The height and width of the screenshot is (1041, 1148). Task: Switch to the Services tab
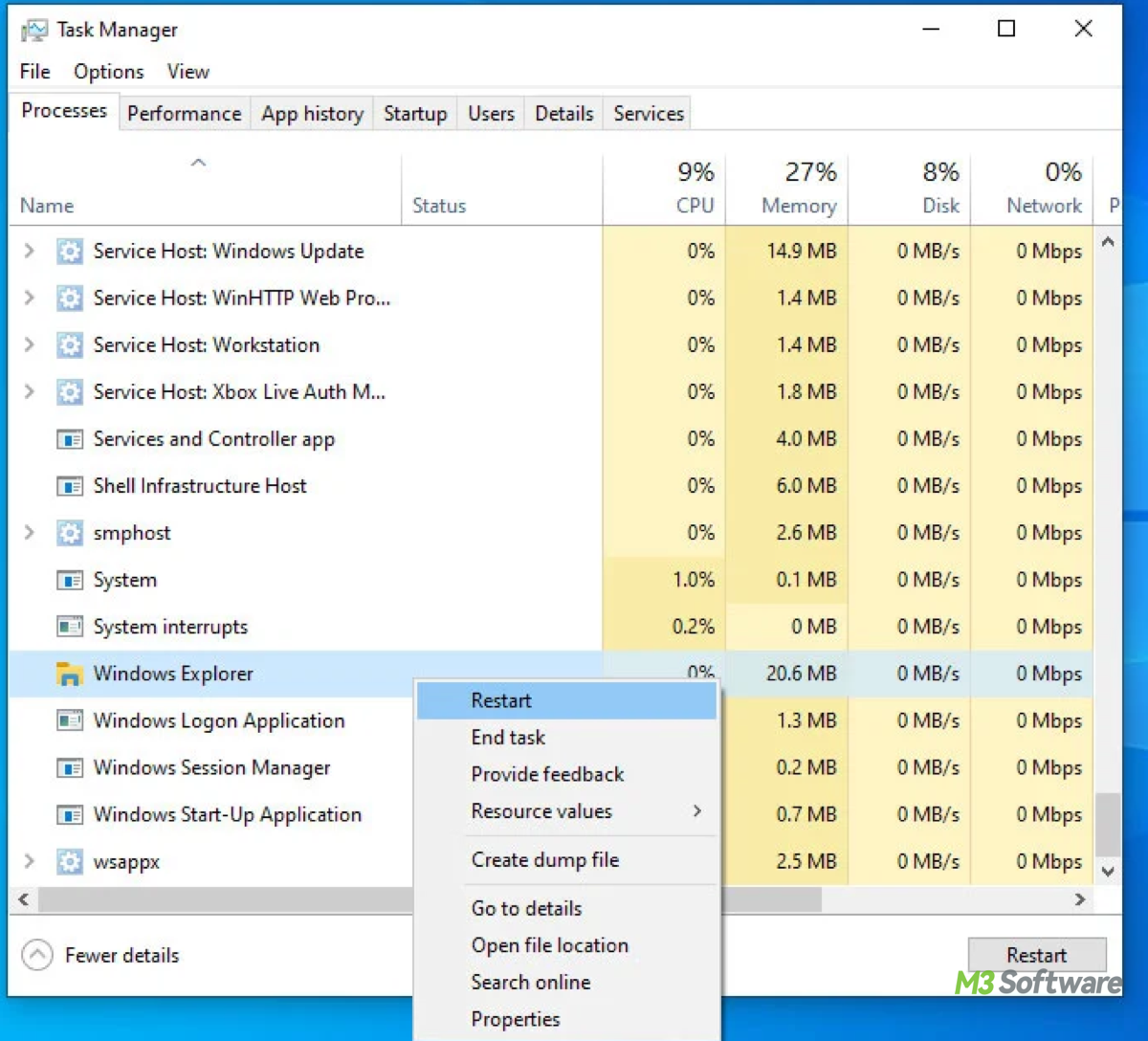point(649,113)
